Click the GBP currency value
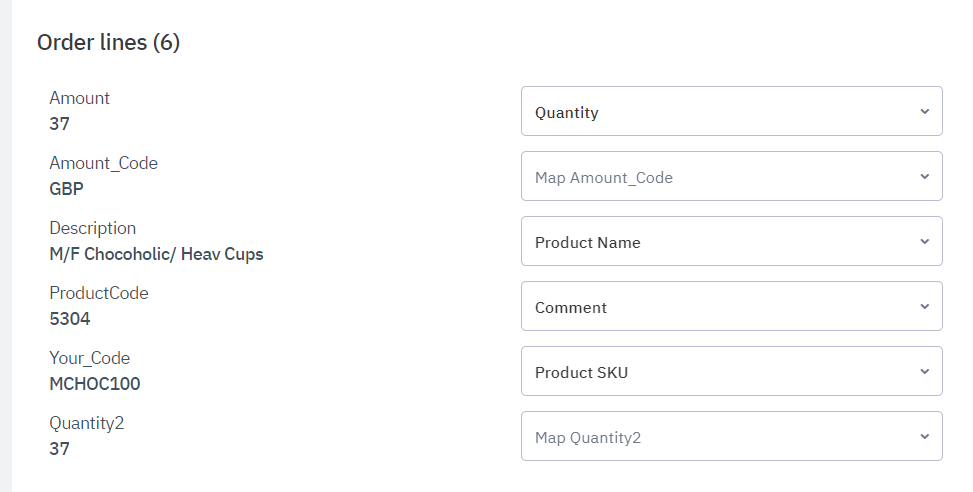 point(66,189)
